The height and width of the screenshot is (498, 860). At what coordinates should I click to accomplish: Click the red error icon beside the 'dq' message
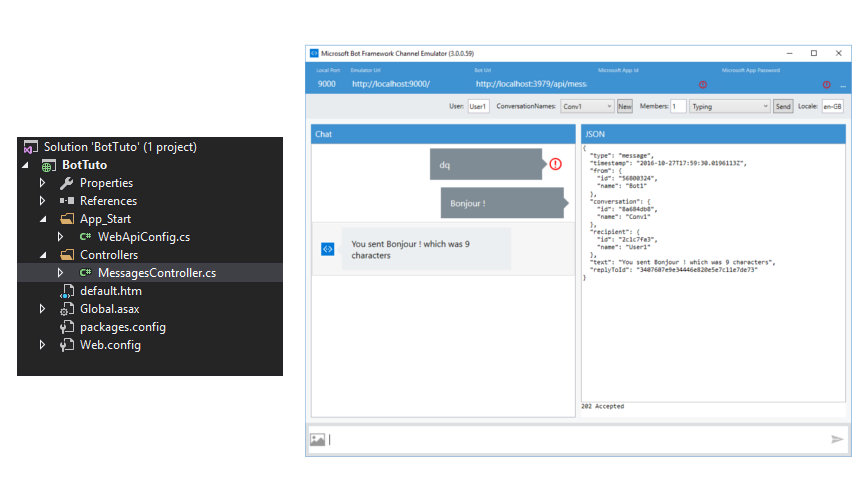(555, 164)
